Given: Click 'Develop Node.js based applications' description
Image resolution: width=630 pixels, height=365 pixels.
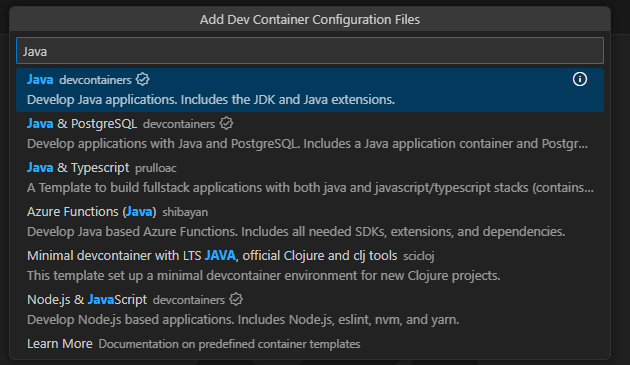Looking at the screenshot, I should [243, 320].
